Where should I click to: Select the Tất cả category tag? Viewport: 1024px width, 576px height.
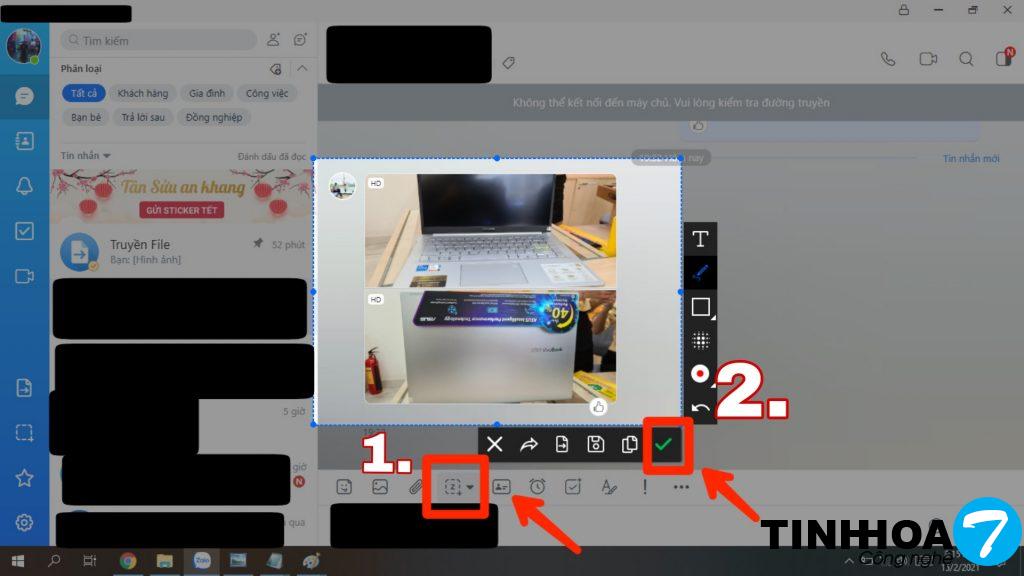coord(84,93)
